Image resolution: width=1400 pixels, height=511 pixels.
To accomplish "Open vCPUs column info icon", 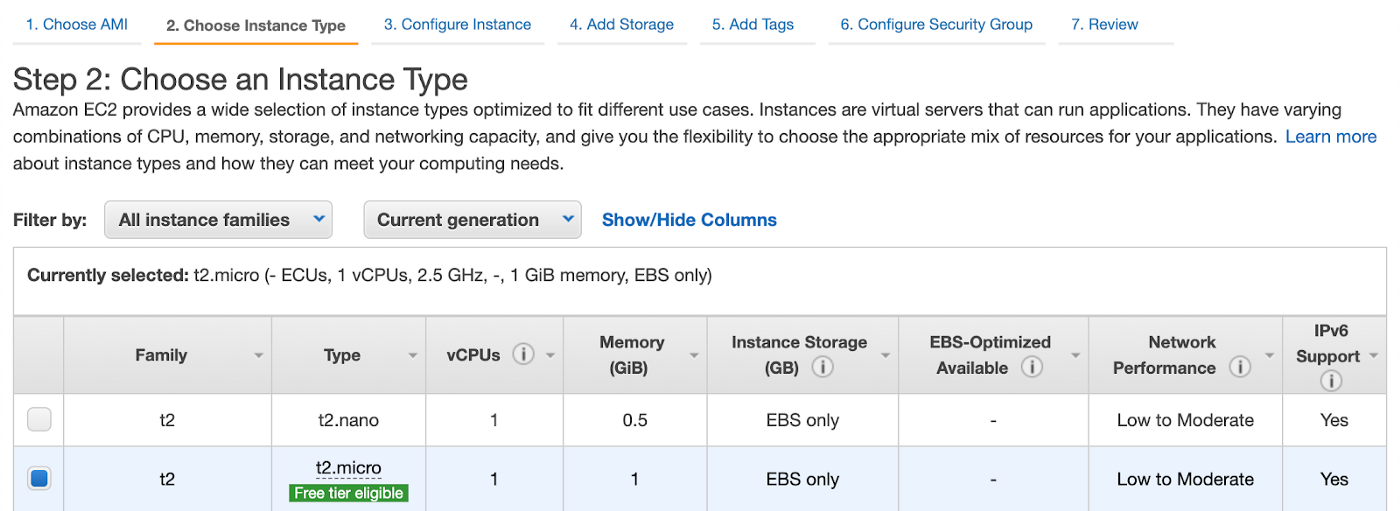I will (523, 355).
